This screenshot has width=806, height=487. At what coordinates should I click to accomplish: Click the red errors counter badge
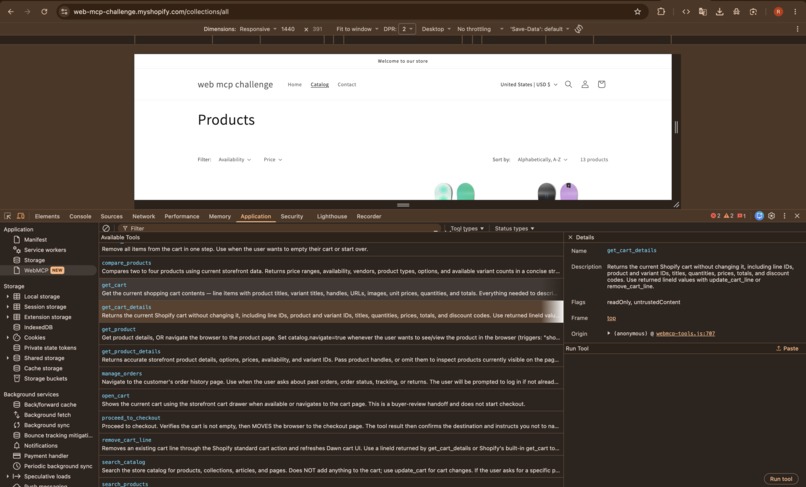pos(715,216)
